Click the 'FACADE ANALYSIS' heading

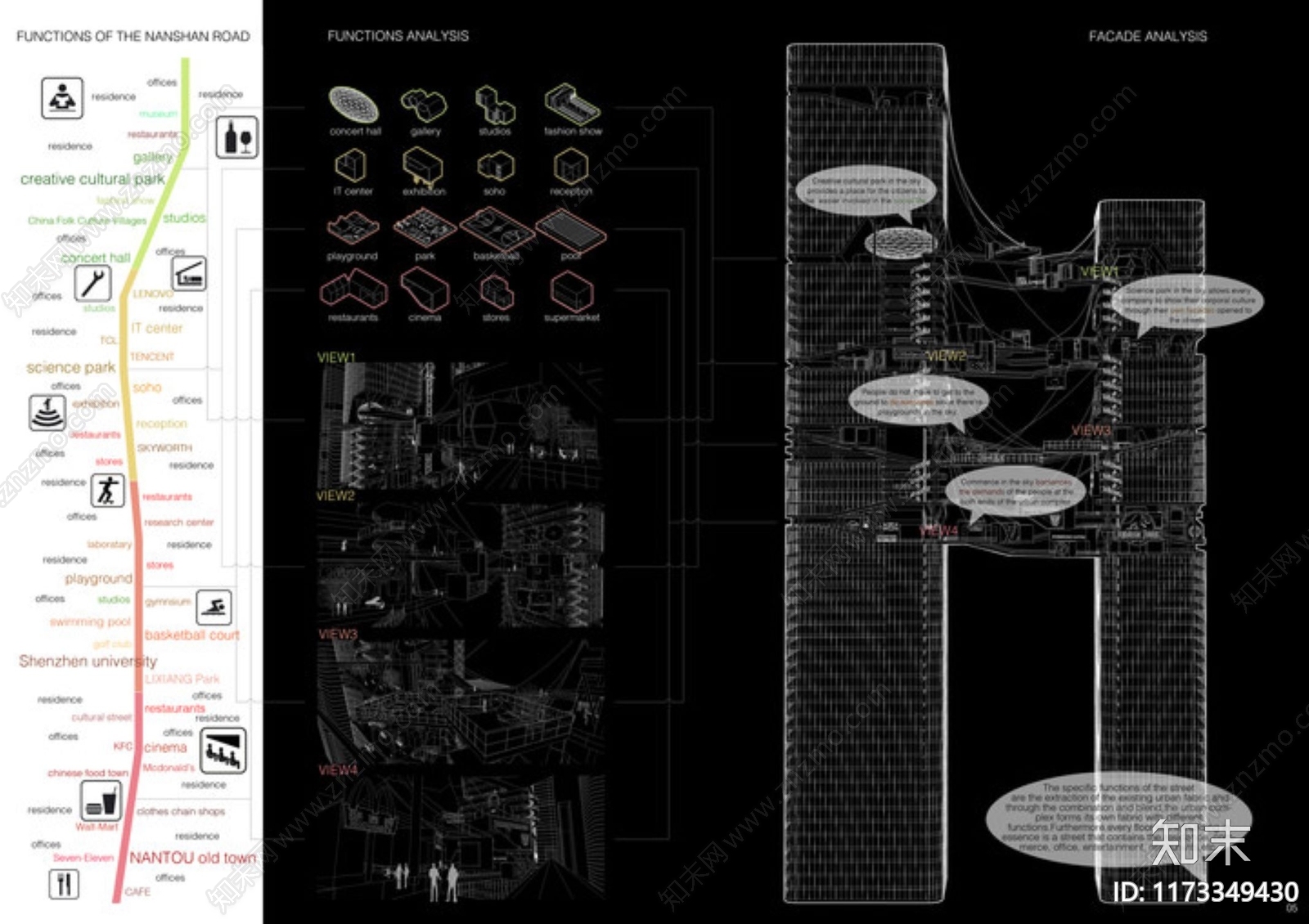click(1148, 36)
